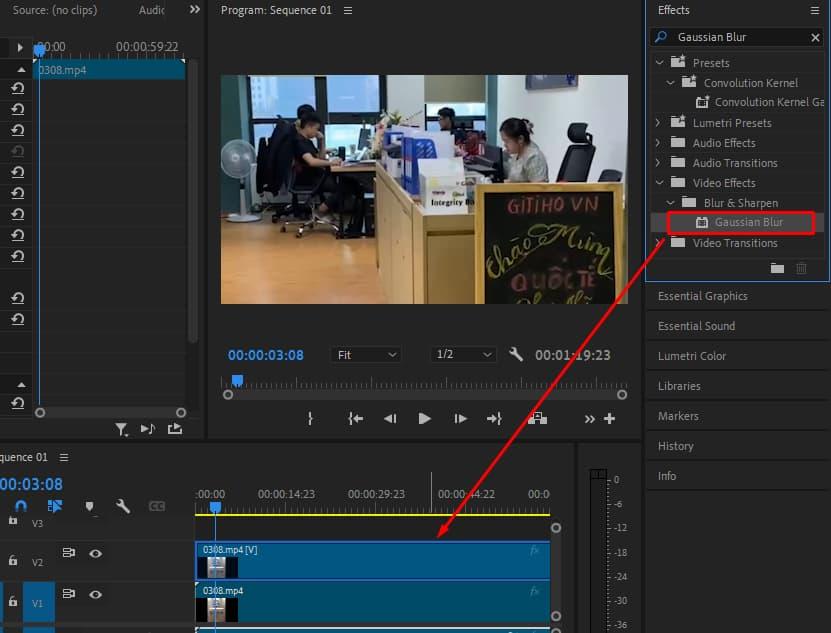Click the Captions CC icon above the tracks

coord(156,506)
